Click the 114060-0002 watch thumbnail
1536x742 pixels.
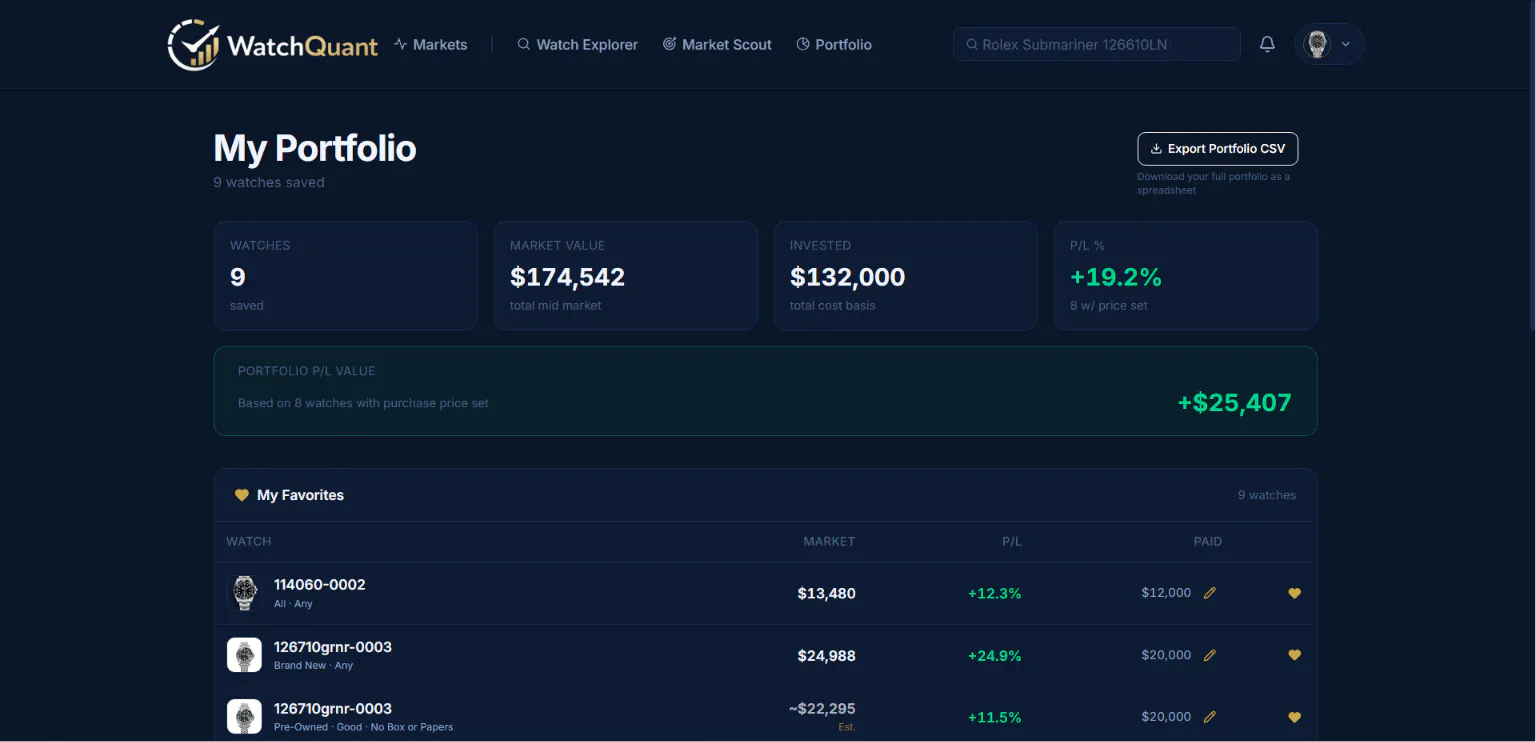[x=244, y=593]
